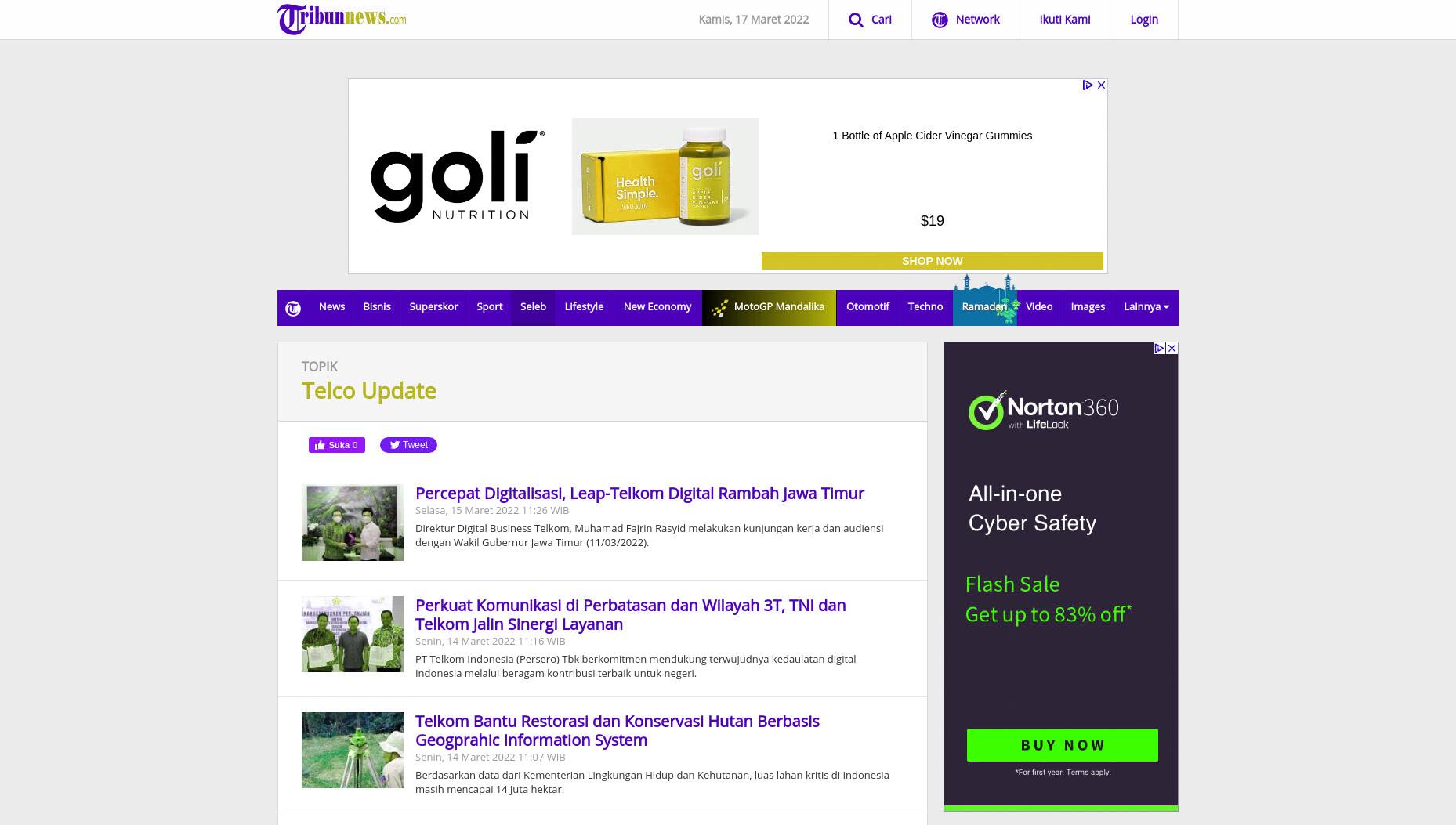This screenshot has height=825, width=1456.
Task: Go to the Otomotif section
Action: (867, 306)
